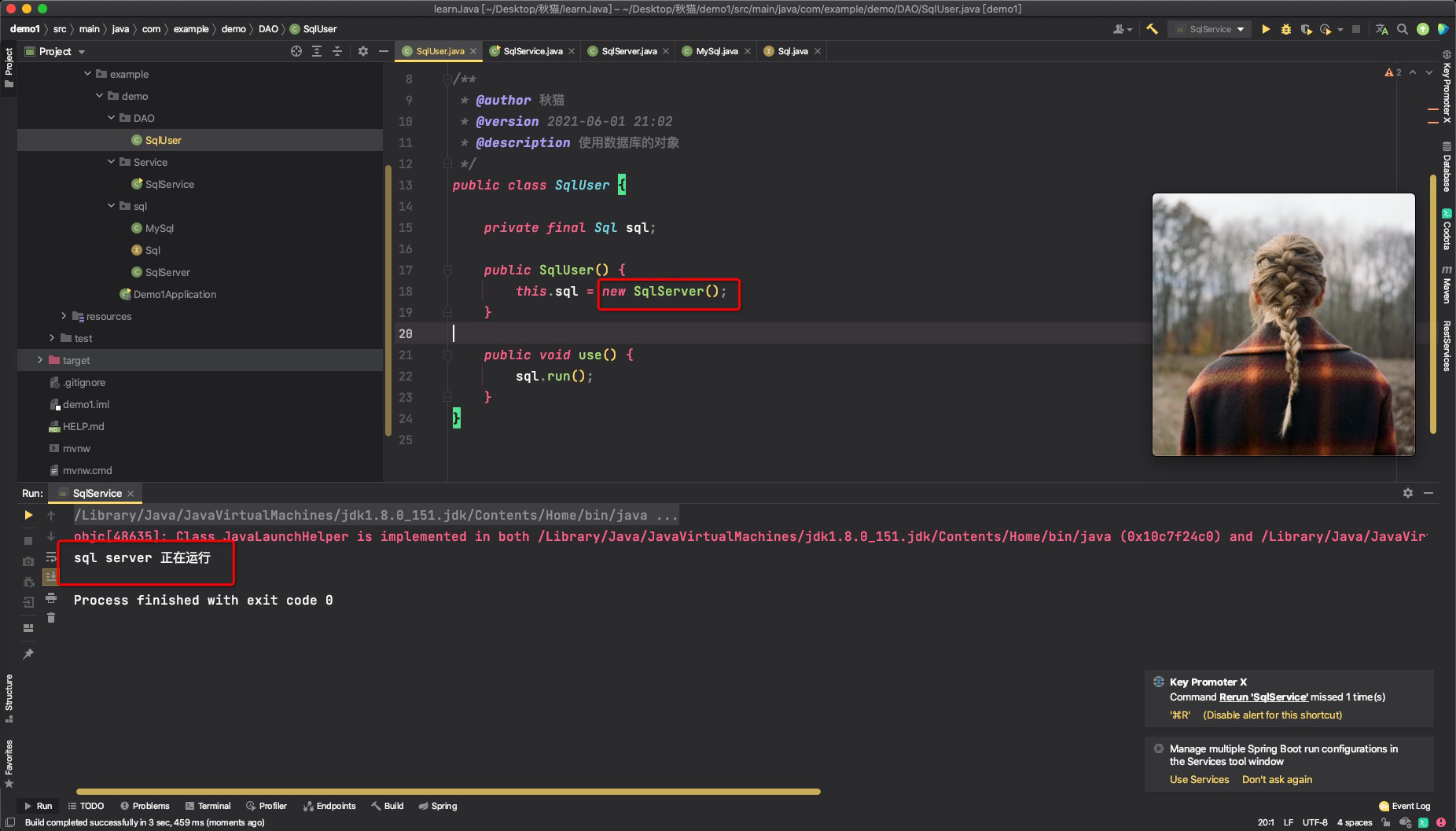Select MySql class in project tree
The image size is (1456, 831).
pos(159,228)
